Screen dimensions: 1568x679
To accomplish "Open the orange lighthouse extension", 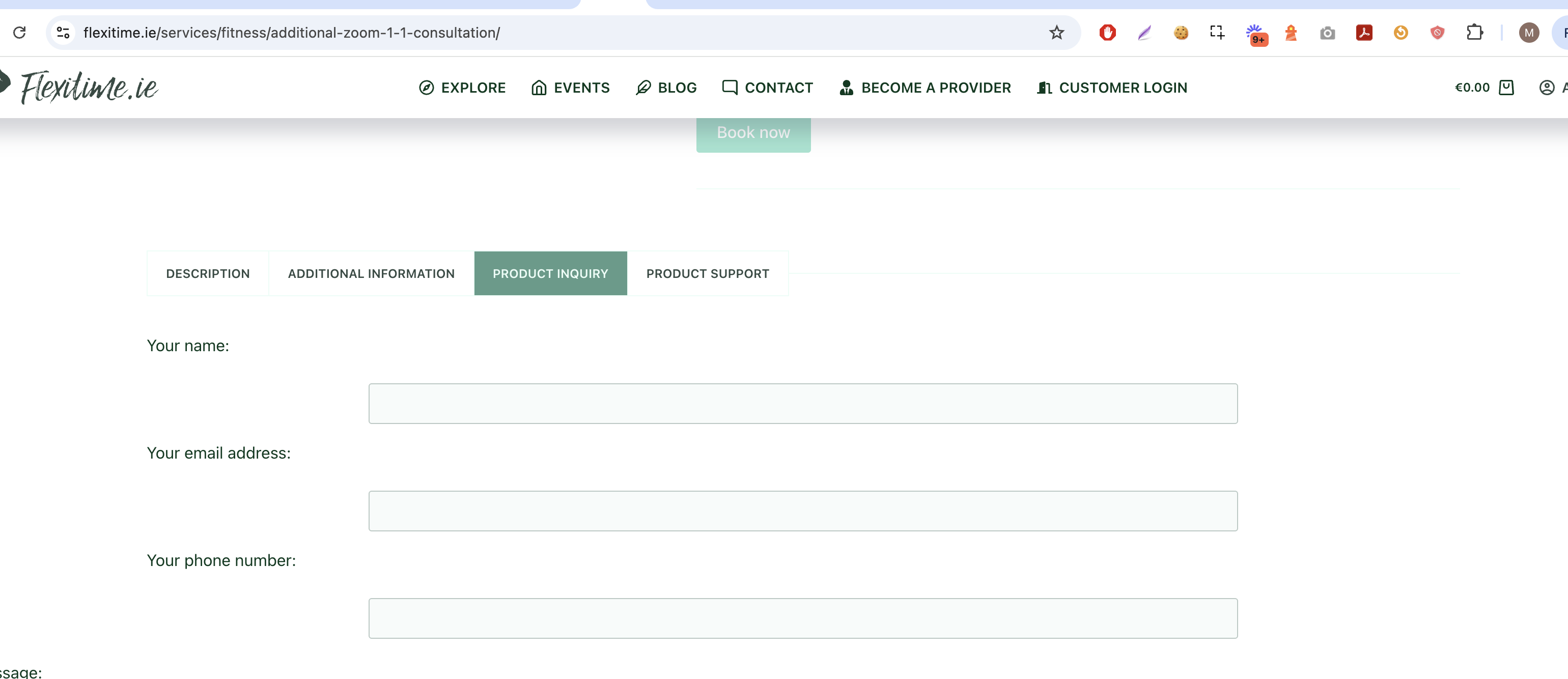I will [1291, 32].
